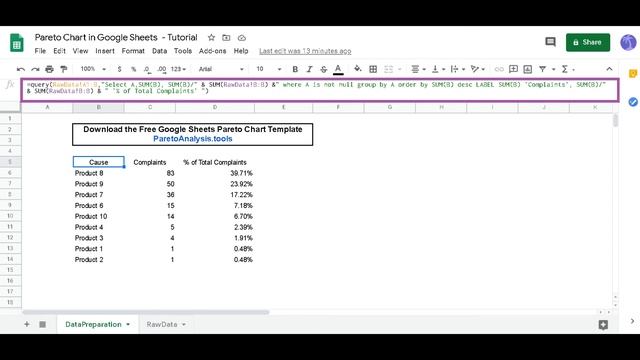This screenshot has width=640, height=360.
Task: Select column D header
Action: point(215,107)
